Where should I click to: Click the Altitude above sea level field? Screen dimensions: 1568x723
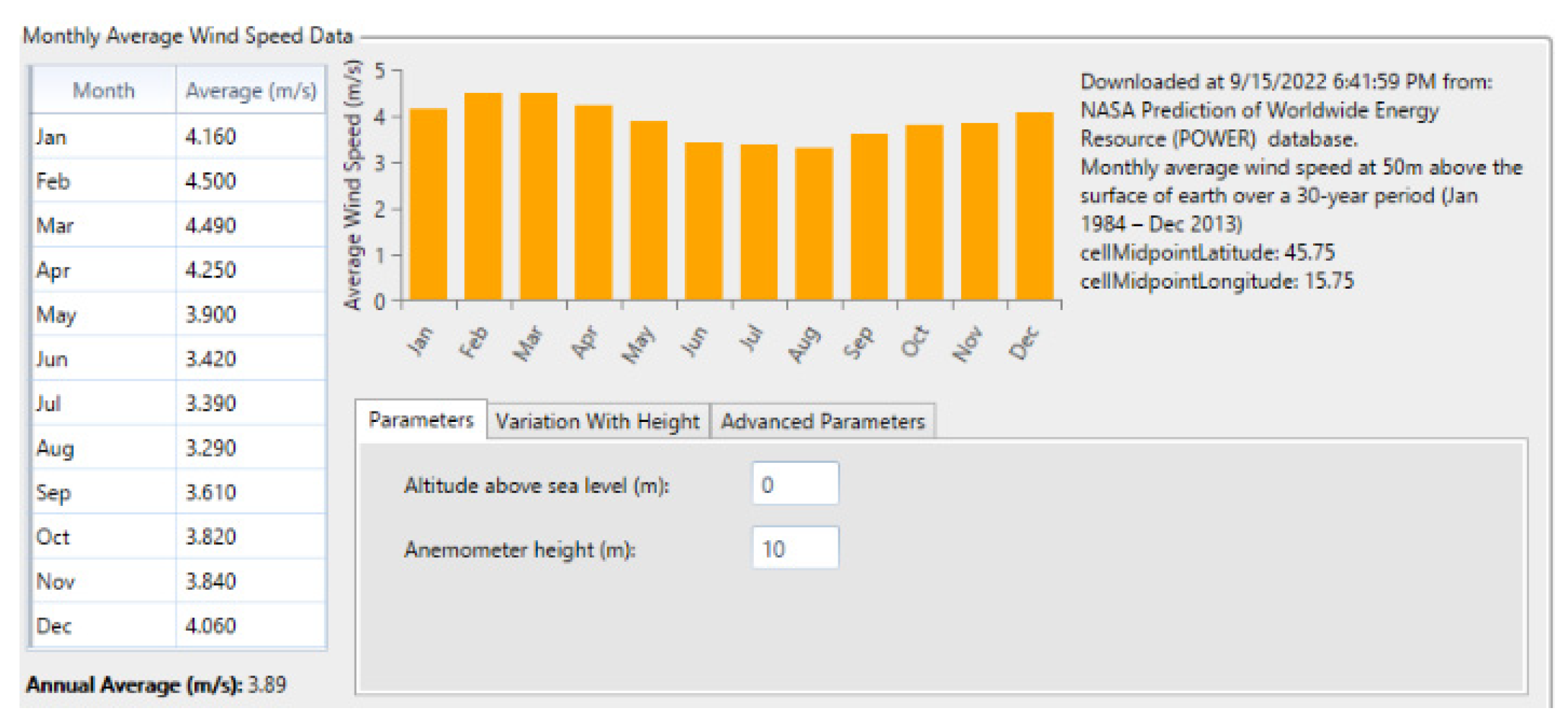(795, 484)
